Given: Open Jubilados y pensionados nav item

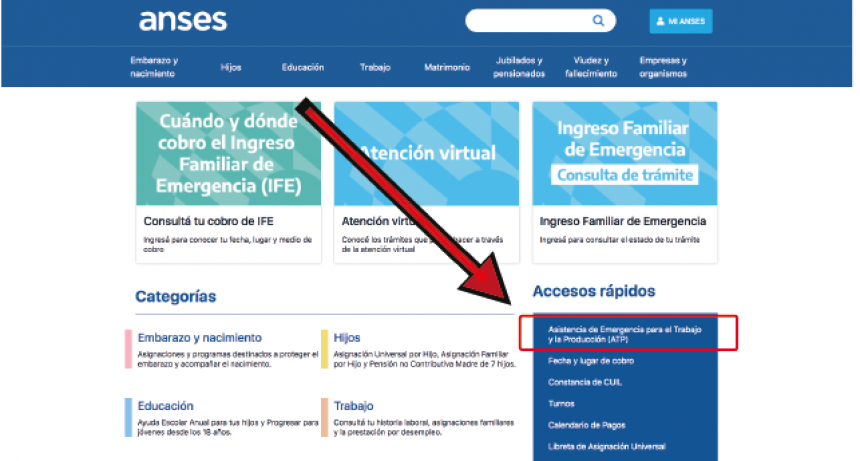Looking at the screenshot, I should coord(519,67).
